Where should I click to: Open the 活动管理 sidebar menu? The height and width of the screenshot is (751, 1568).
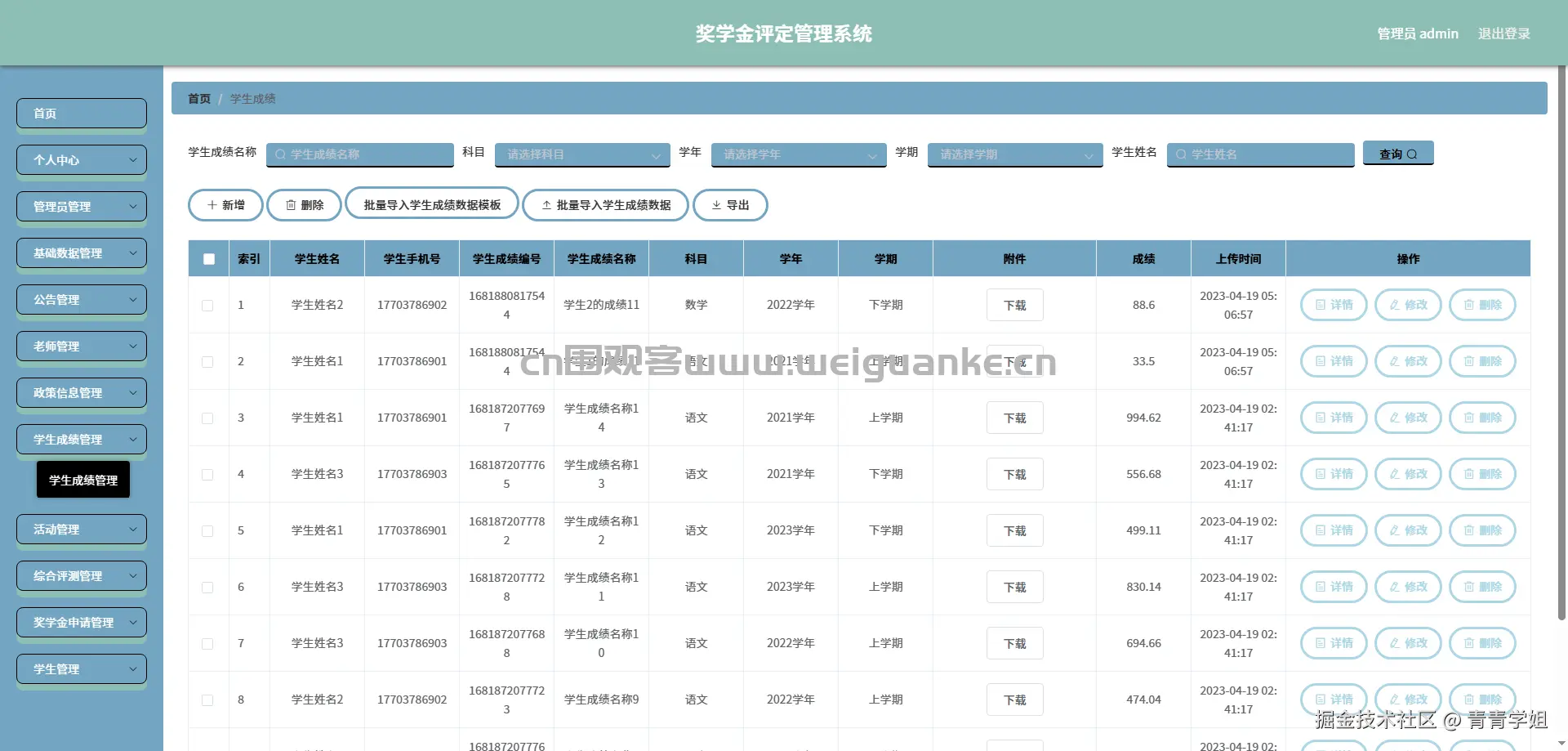(x=82, y=530)
